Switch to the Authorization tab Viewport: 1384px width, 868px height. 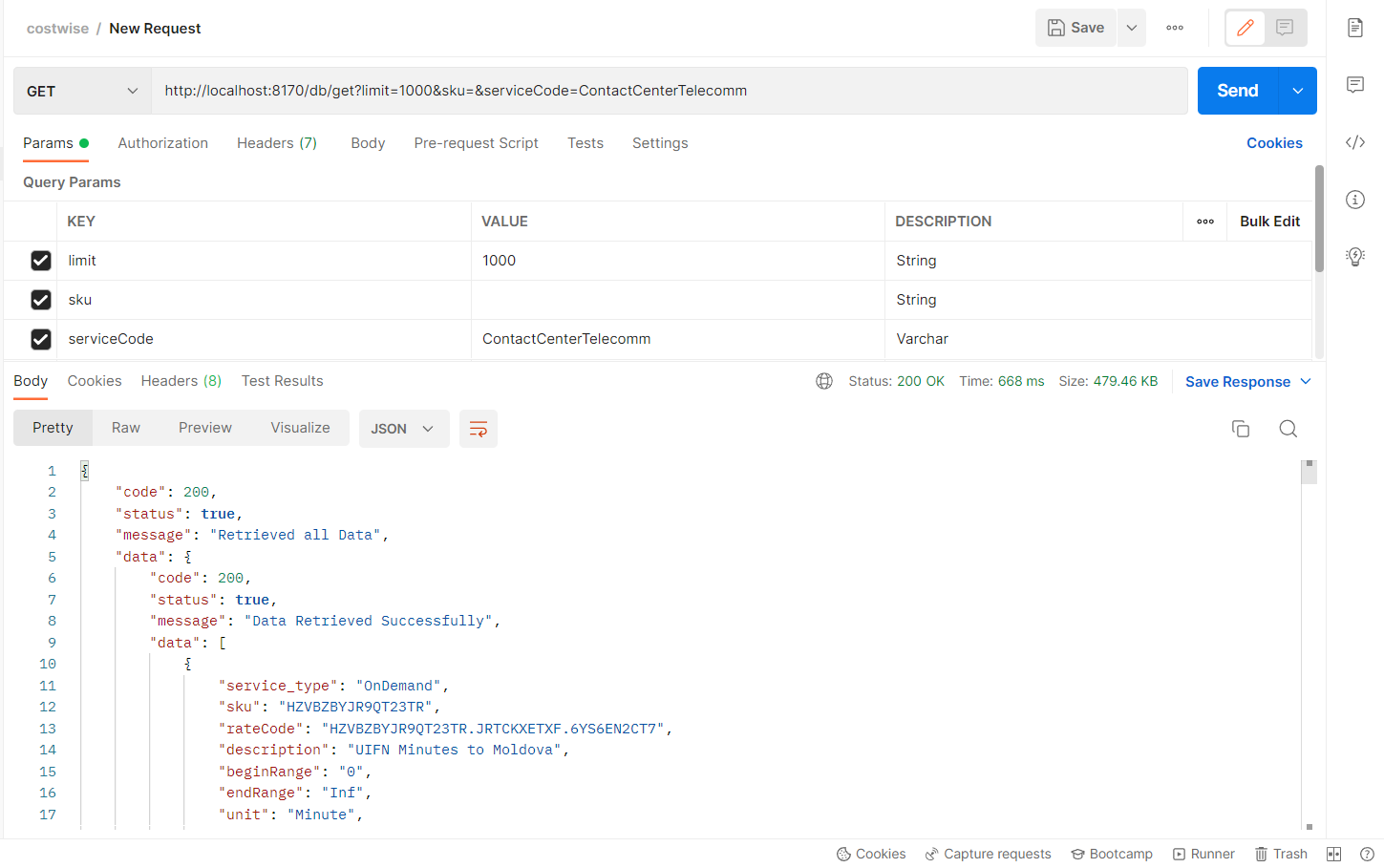pyautogui.click(x=162, y=143)
